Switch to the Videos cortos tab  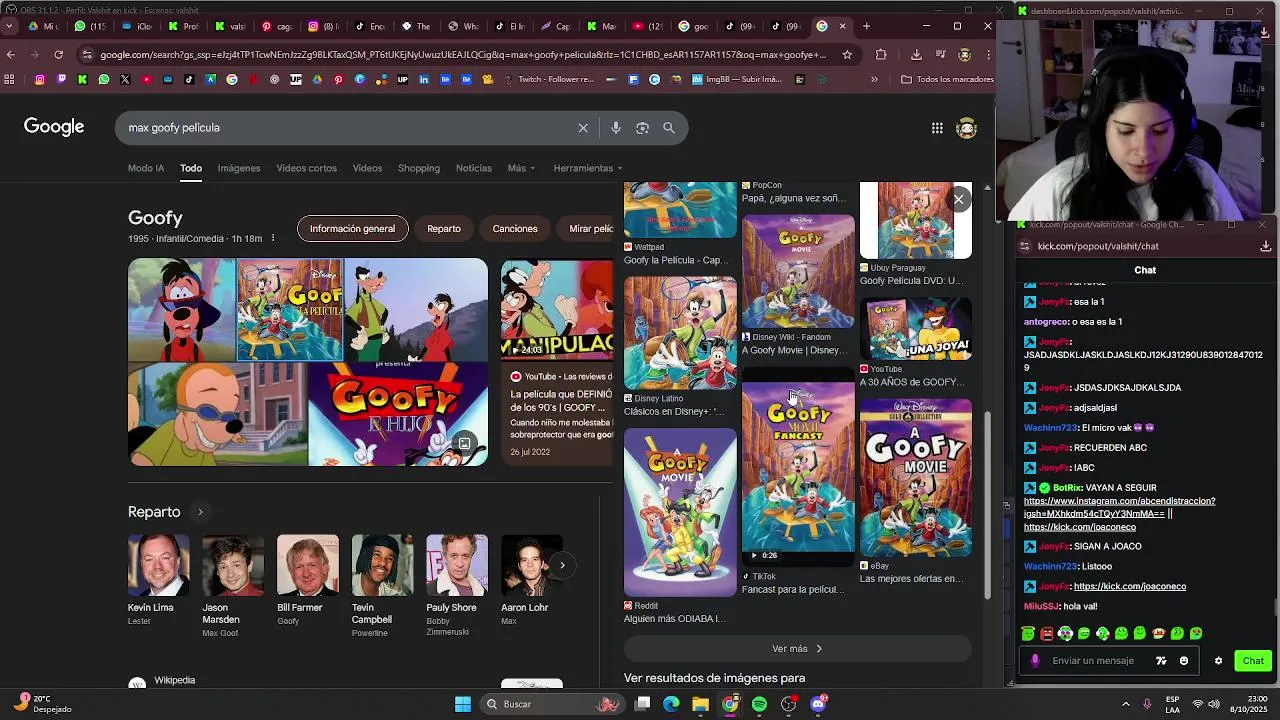click(x=306, y=168)
